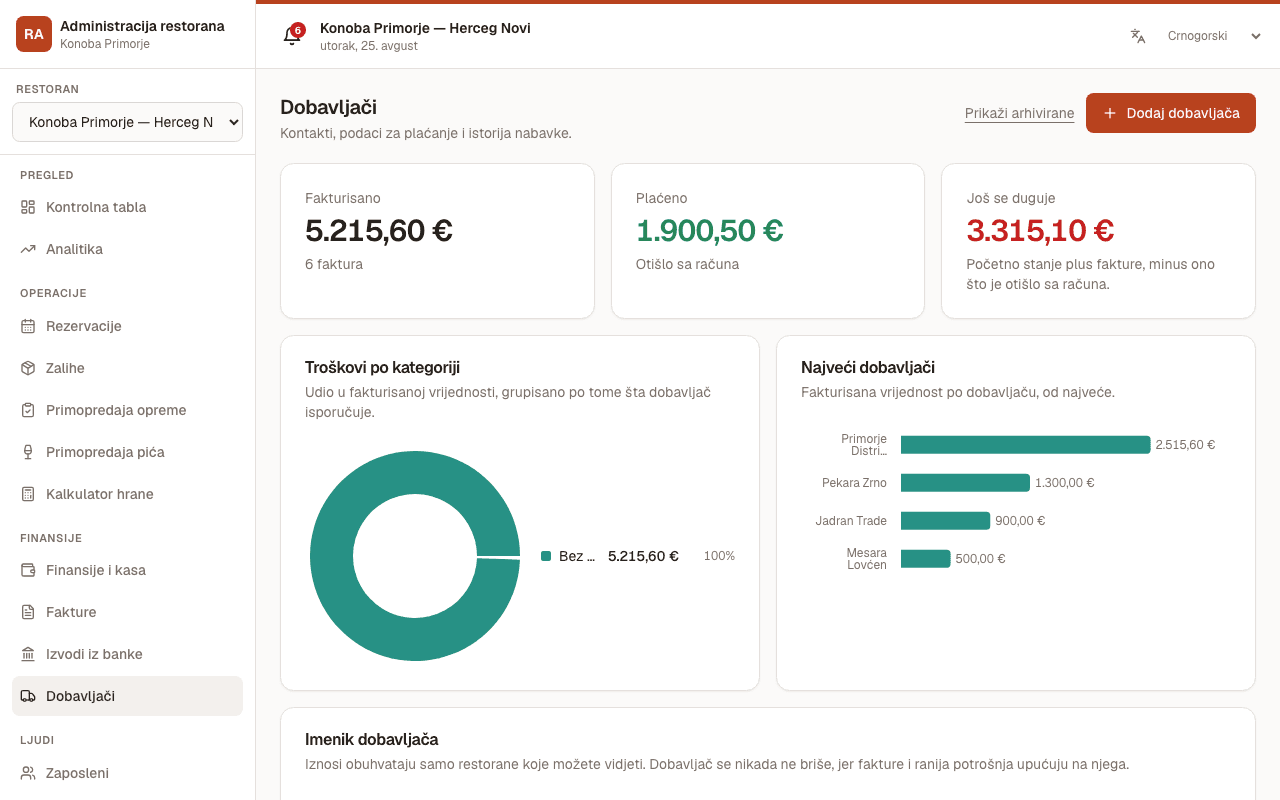Open the Fakture page
The image size is (1280, 800).
127,612
